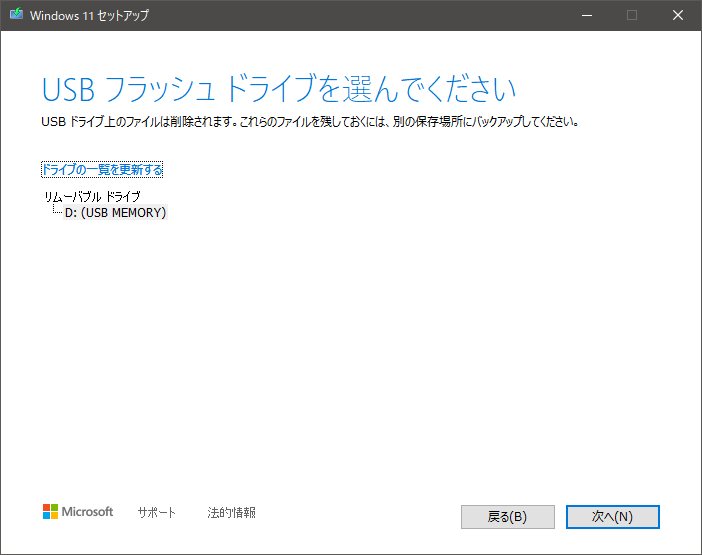Image resolution: width=702 pixels, height=555 pixels.
Task: Click the 次へ(N) button
Action: coord(612,517)
